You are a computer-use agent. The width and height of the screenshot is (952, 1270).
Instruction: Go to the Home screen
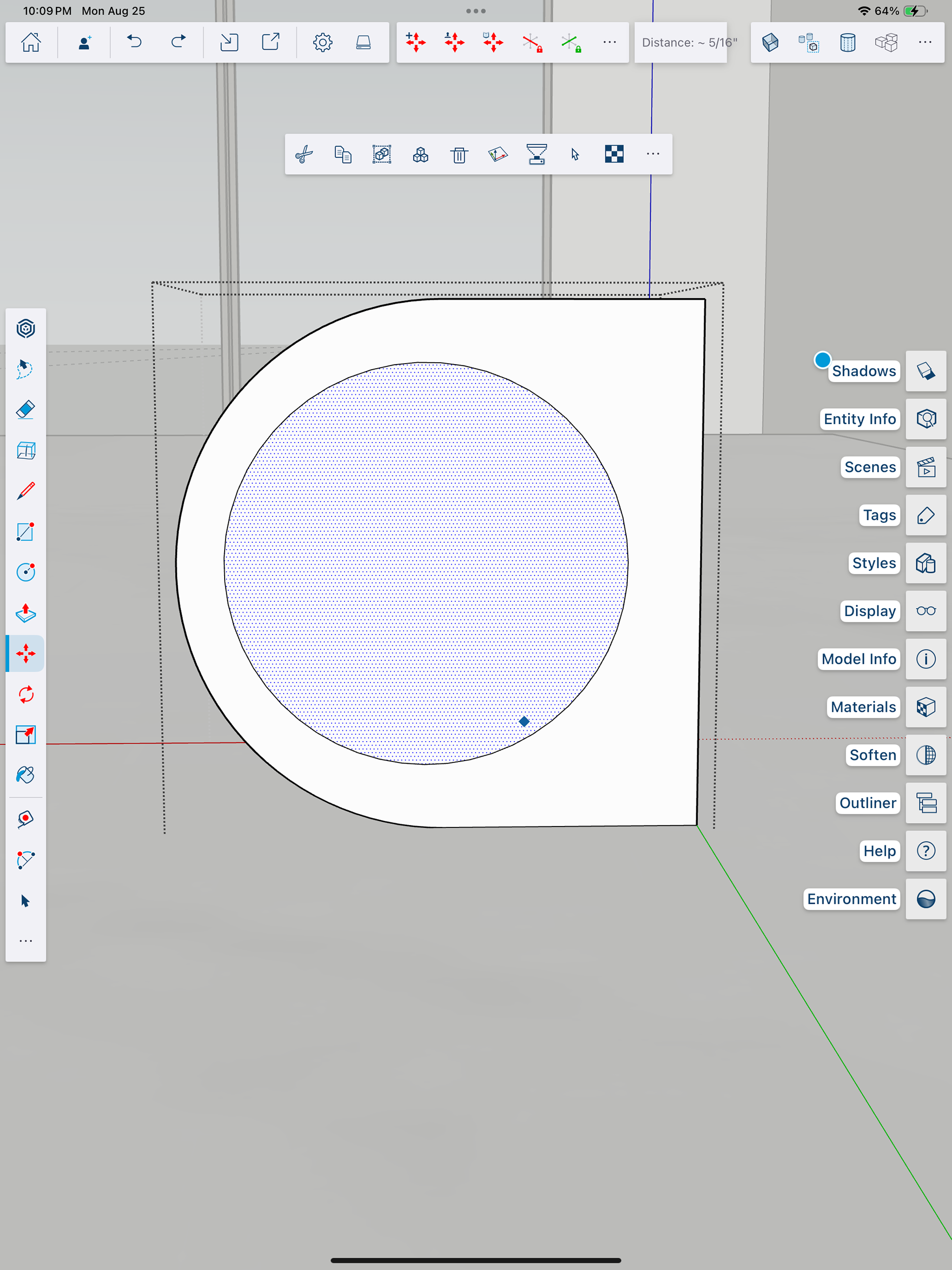[31, 43]
